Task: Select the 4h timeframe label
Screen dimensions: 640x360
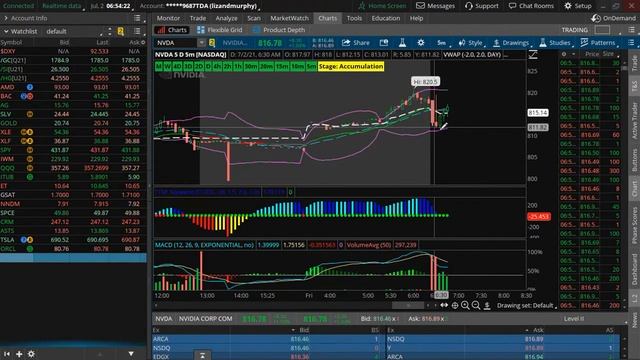Action: 217,67
